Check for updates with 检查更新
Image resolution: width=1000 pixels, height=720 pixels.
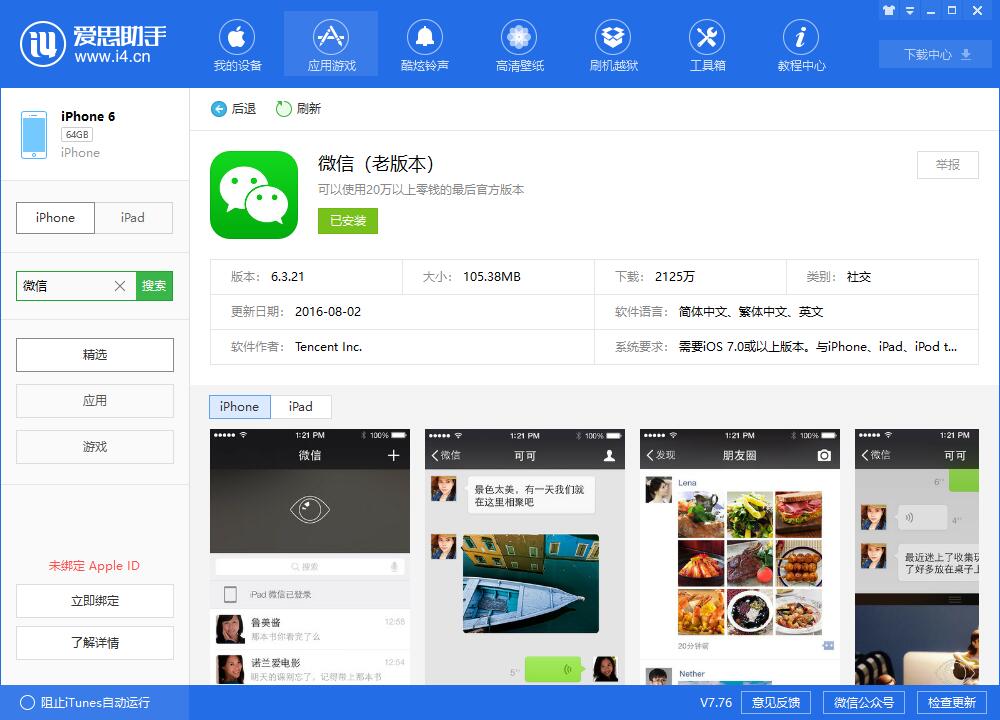click(x=954, y=702)
